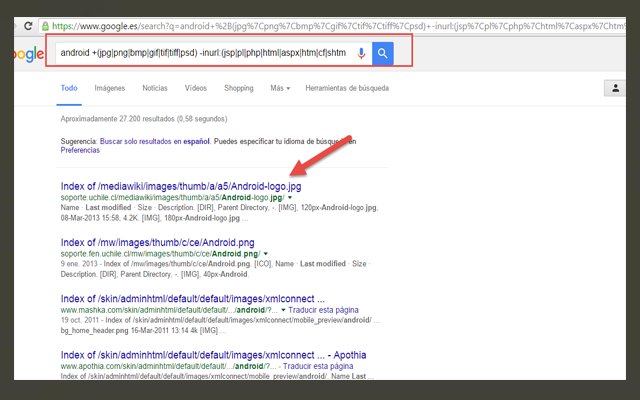Viewport: 640px width, 400px height.
Task: Switch to the Imágenes tab
Action: (x=110, y=88)
